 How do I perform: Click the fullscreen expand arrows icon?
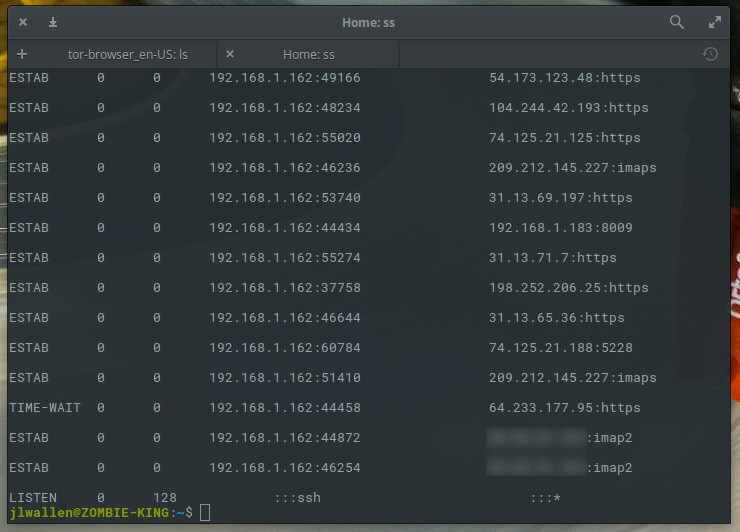click(x=715, y=22)
